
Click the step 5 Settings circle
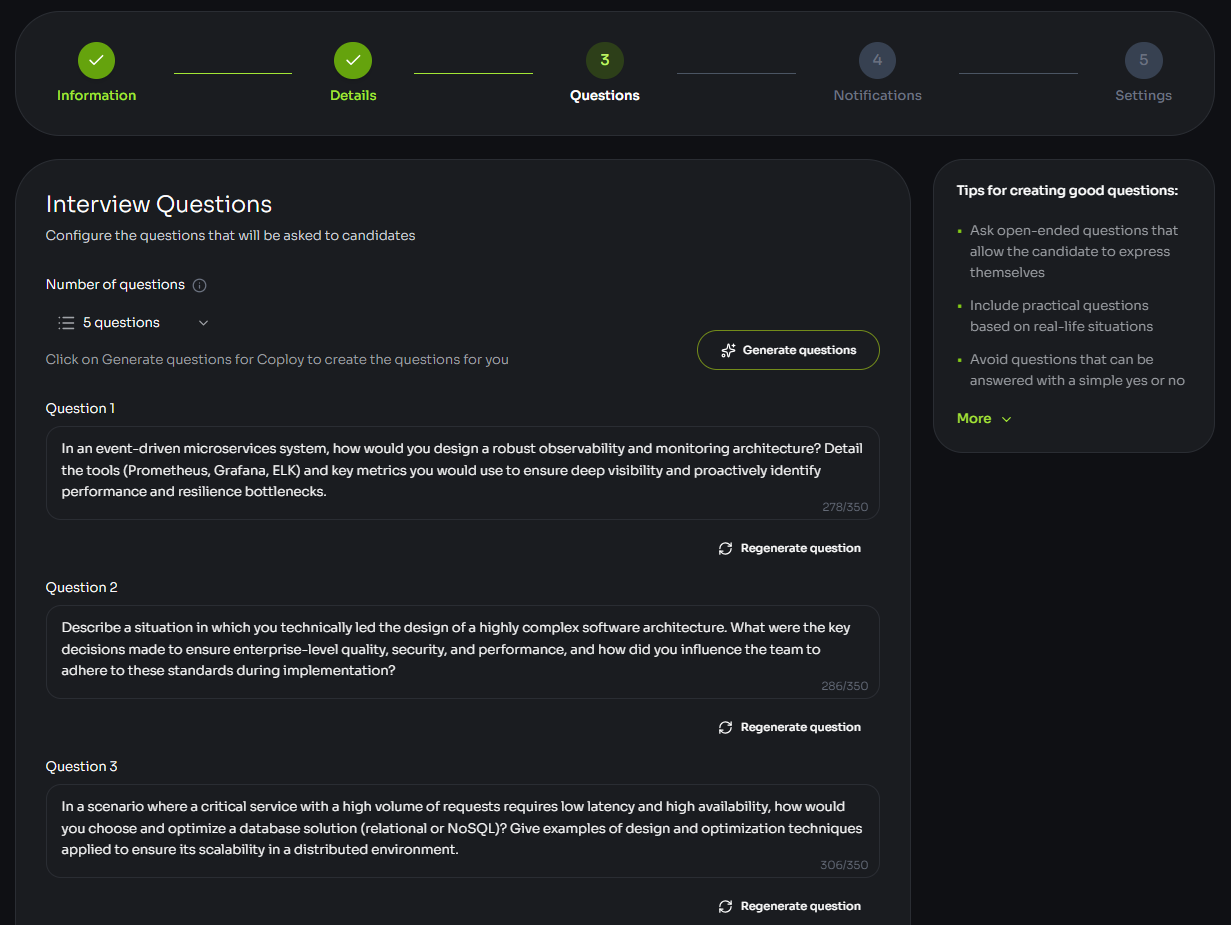(x=1143, y=60)
